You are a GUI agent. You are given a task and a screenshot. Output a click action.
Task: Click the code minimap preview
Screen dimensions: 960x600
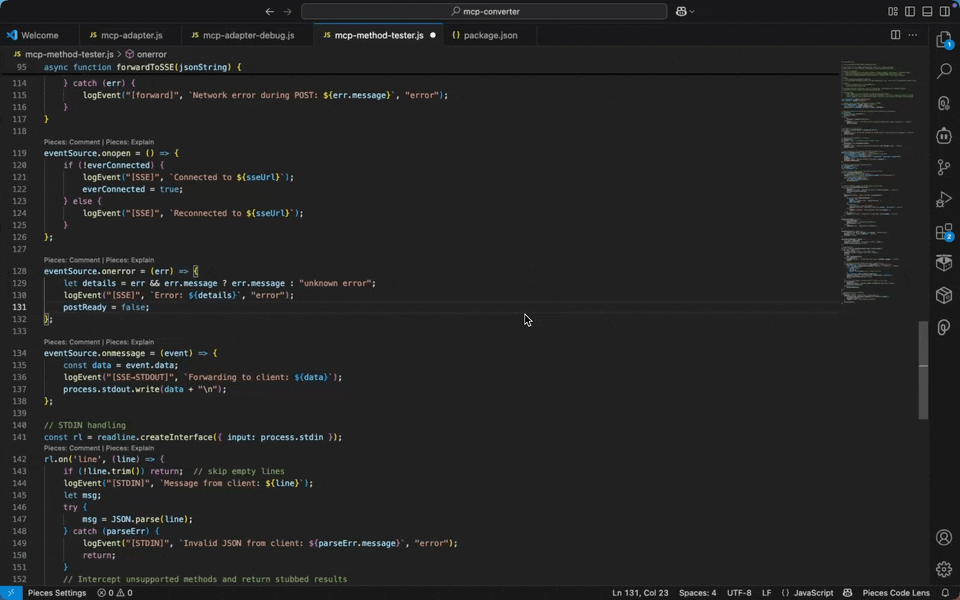(x=879, y=182)
